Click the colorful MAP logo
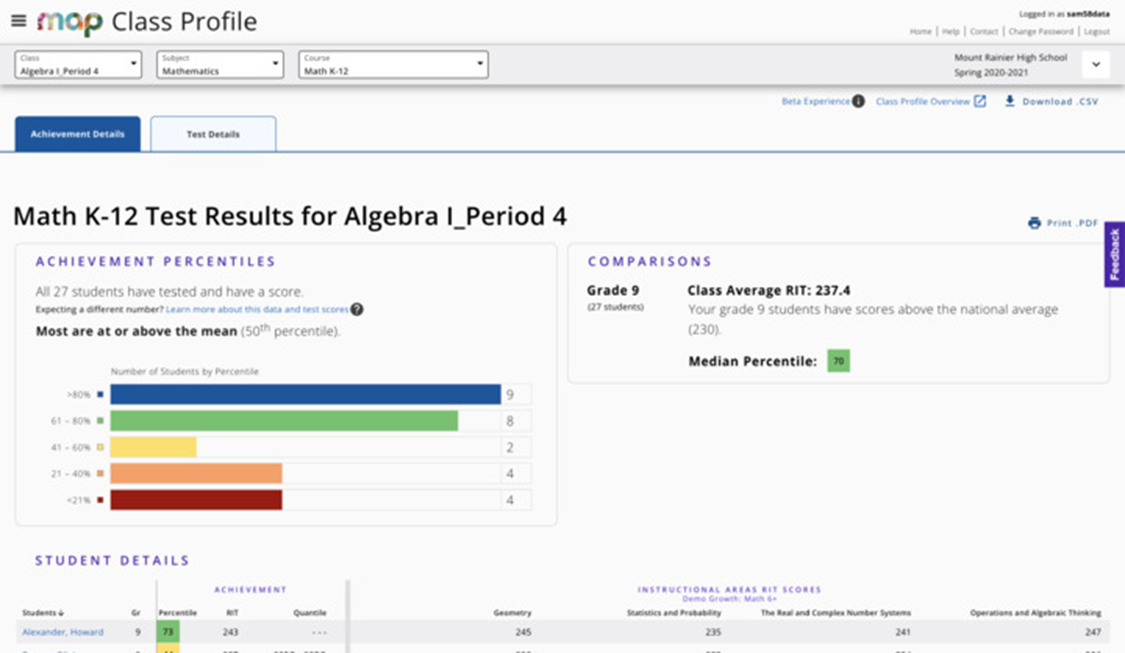Viewport: 1125px width, 653px height. [72, 19]
